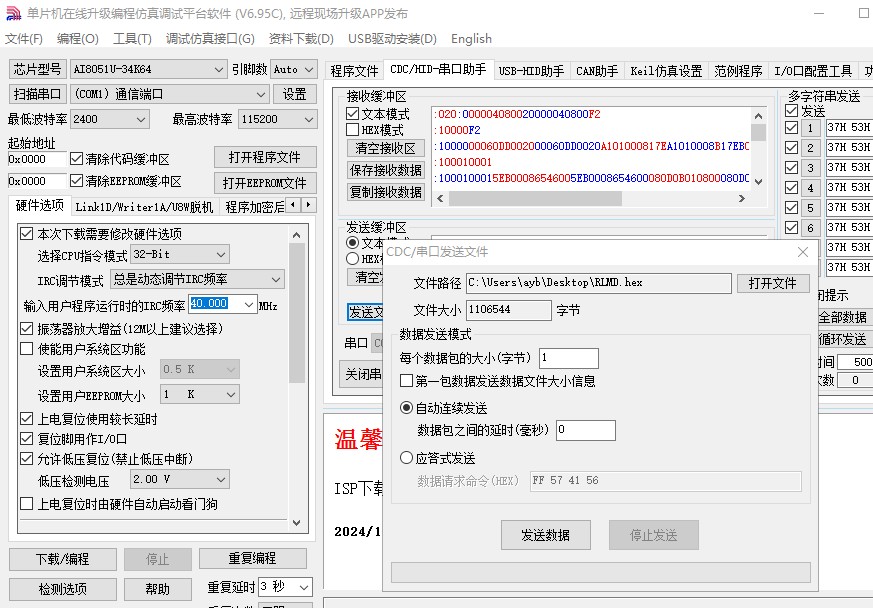Switch to CAN助手 tab

597,71
